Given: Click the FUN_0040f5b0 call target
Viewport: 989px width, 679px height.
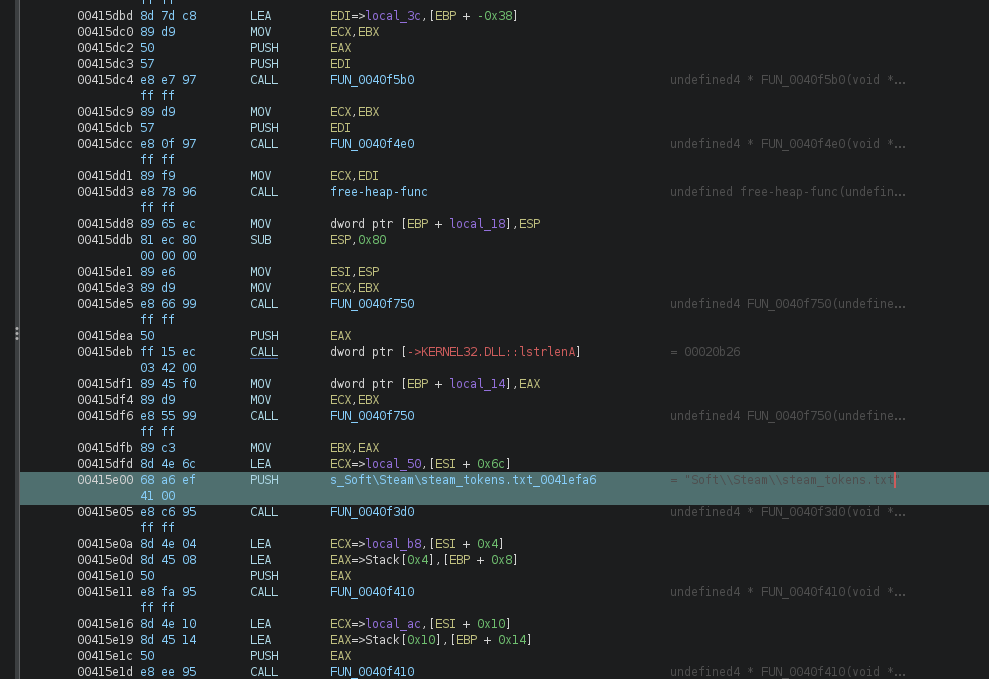Looking at the screenshot, I should coord(372,80).
